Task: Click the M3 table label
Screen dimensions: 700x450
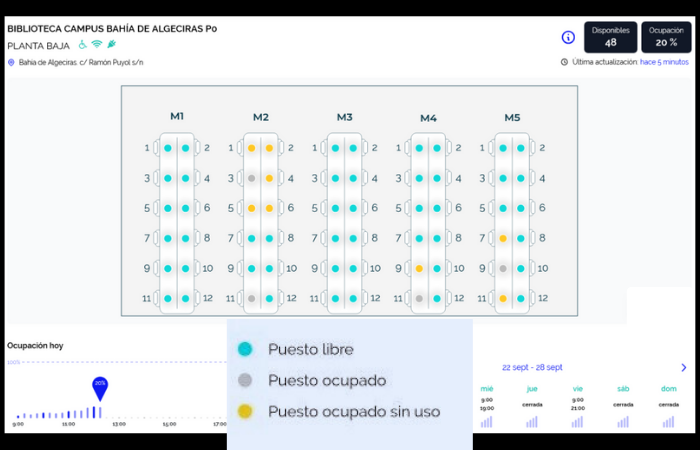Action: click(344, 117)
